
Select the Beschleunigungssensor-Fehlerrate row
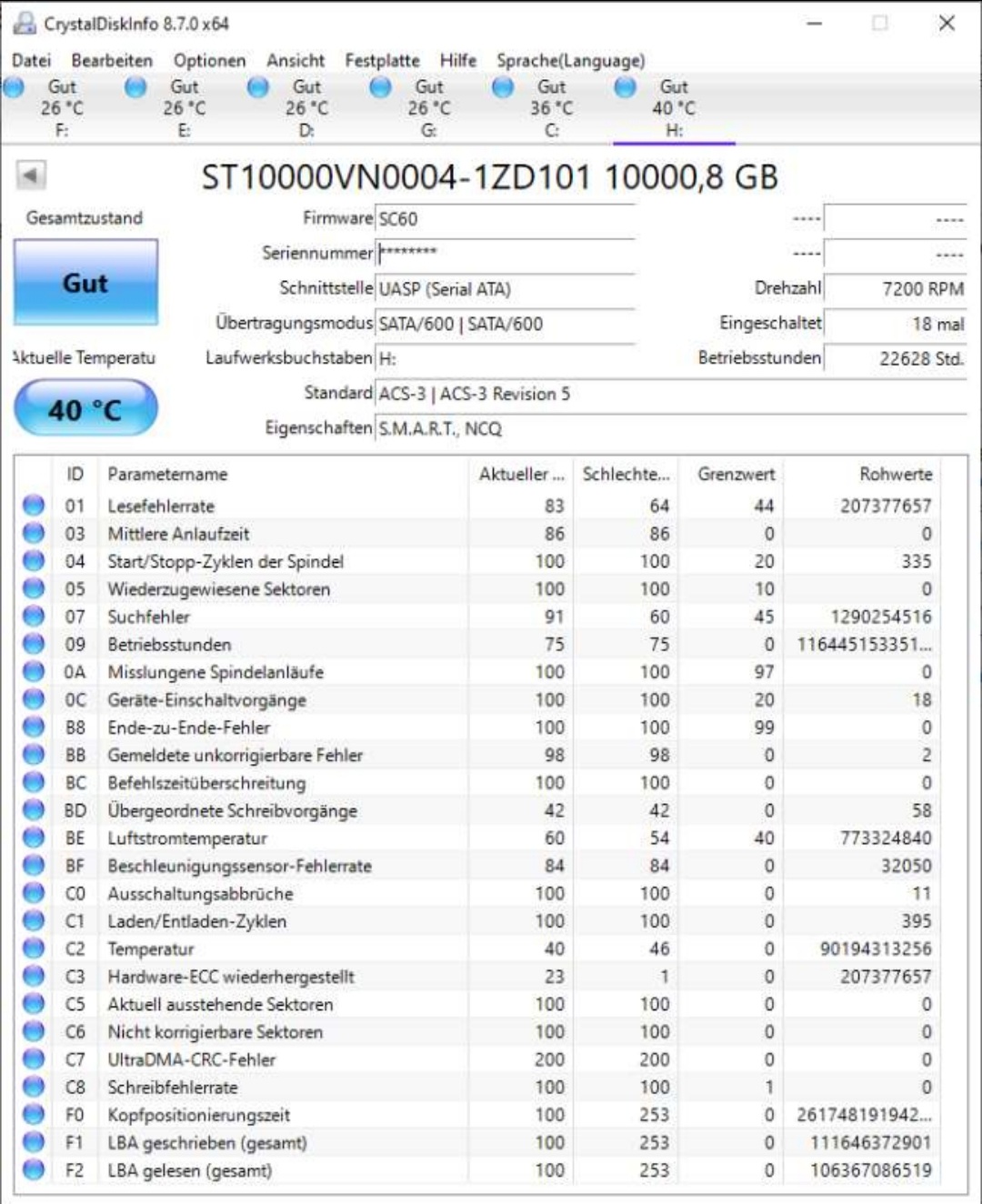479,866
